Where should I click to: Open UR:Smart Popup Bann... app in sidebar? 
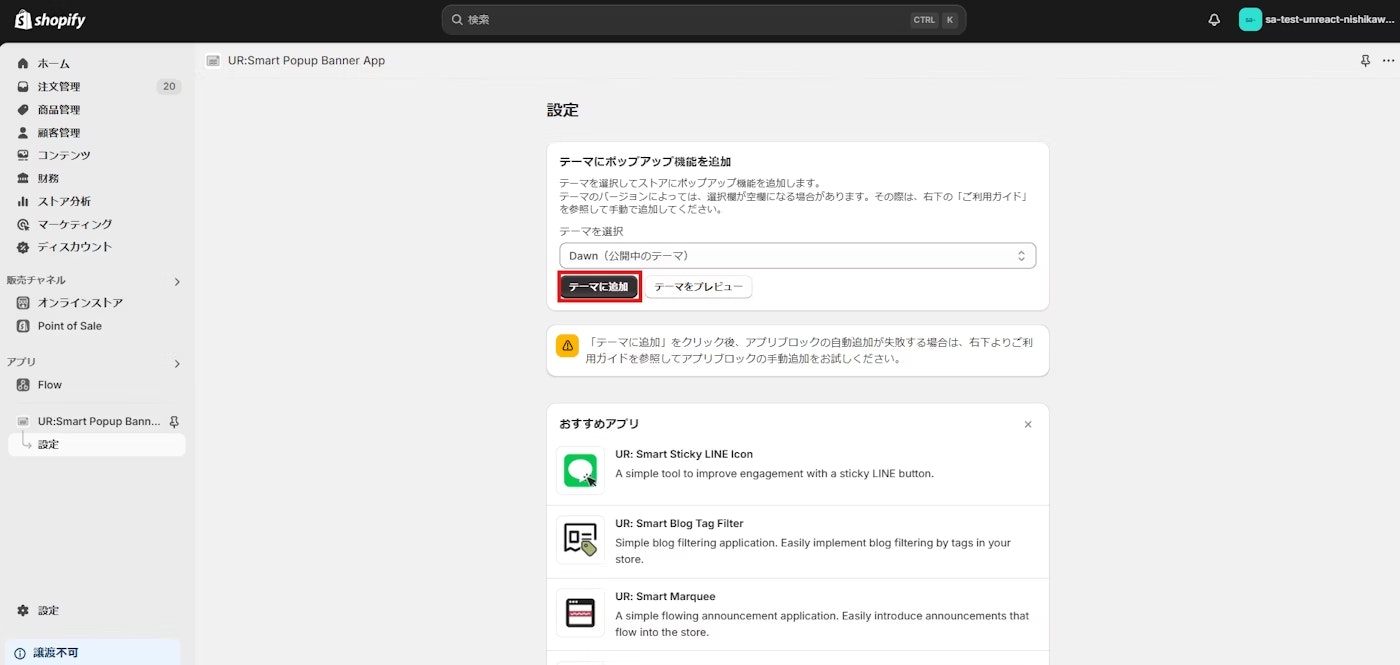coord(99,422)
